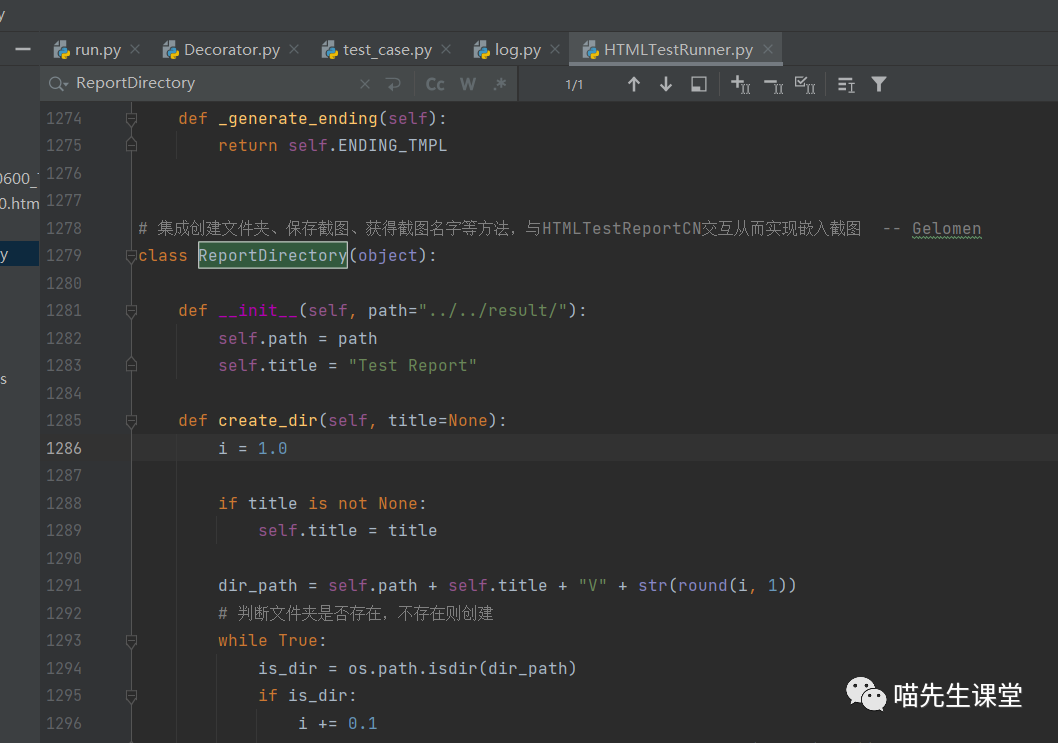The image size is (1058, 743).
Task: Unselect occurrence icon
Action: [x=773, y=85]
